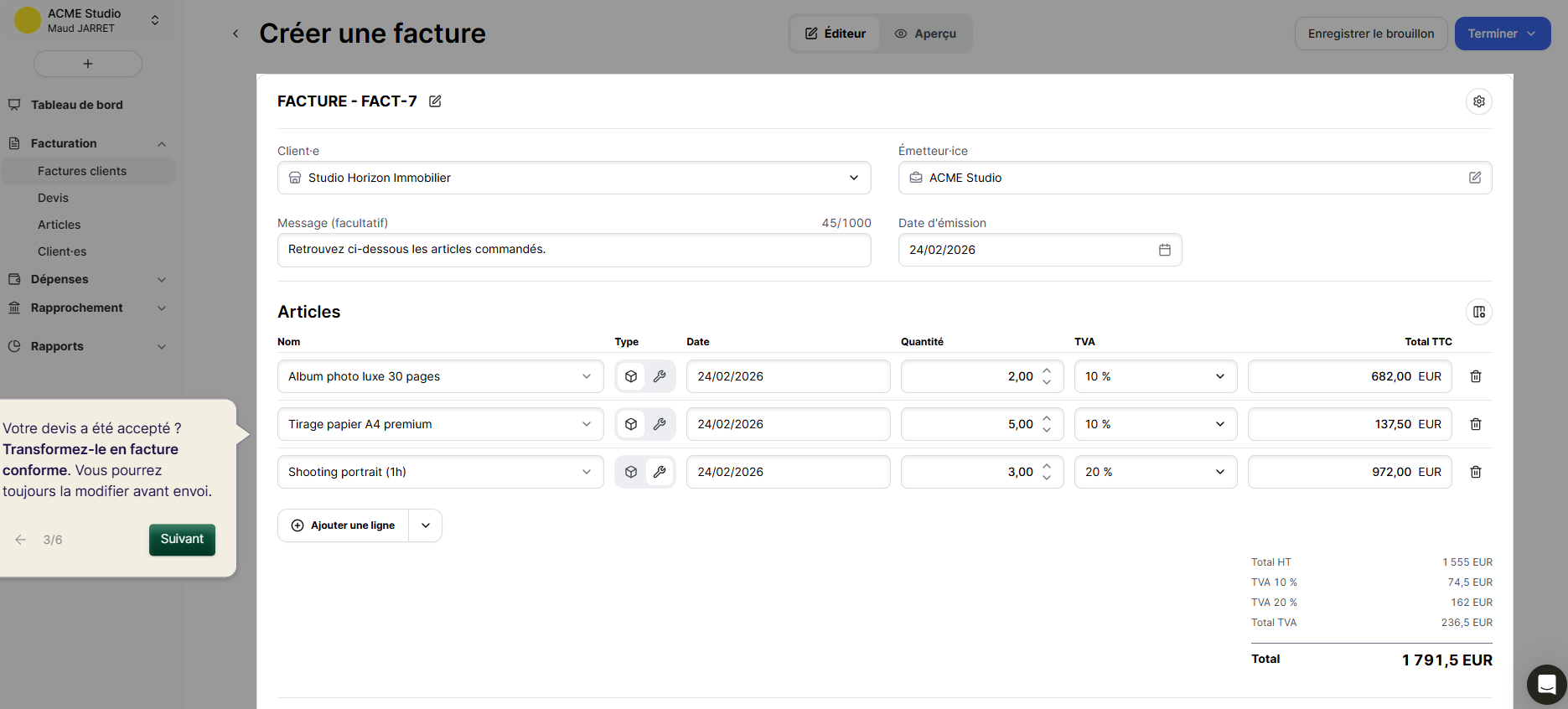Screen dimensions: 1568x709
Task: Open invoice settings gear
Action: tap(1478, 101)
